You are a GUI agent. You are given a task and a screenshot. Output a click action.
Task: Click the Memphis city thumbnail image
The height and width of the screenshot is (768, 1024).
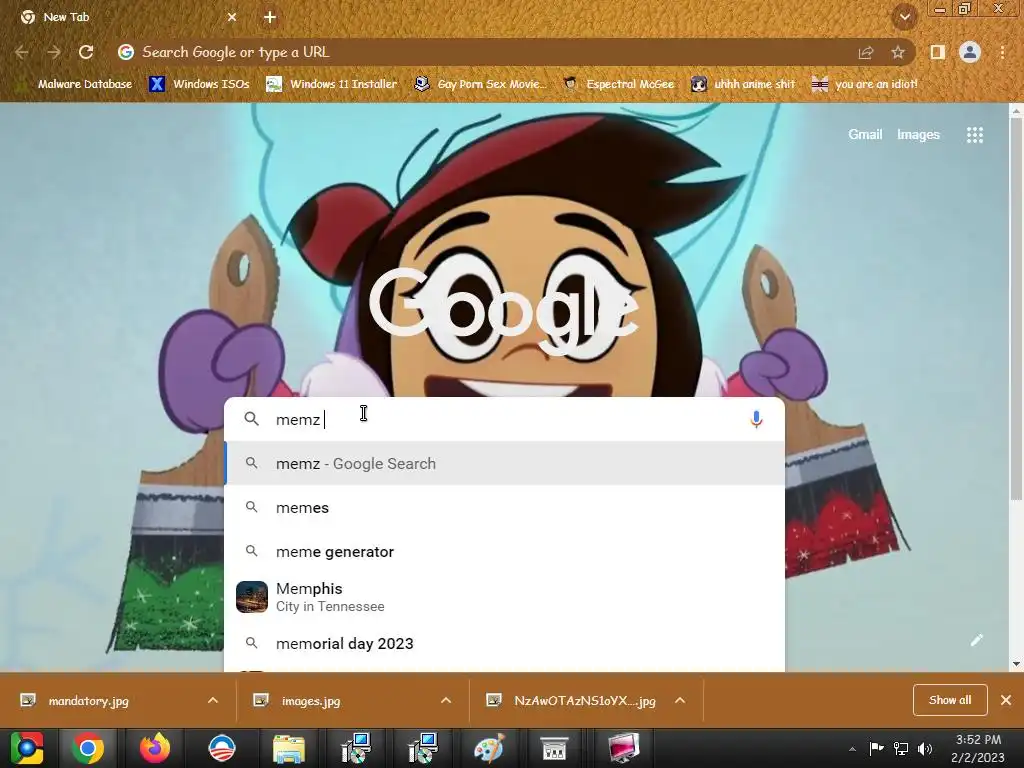coord(252,597)
